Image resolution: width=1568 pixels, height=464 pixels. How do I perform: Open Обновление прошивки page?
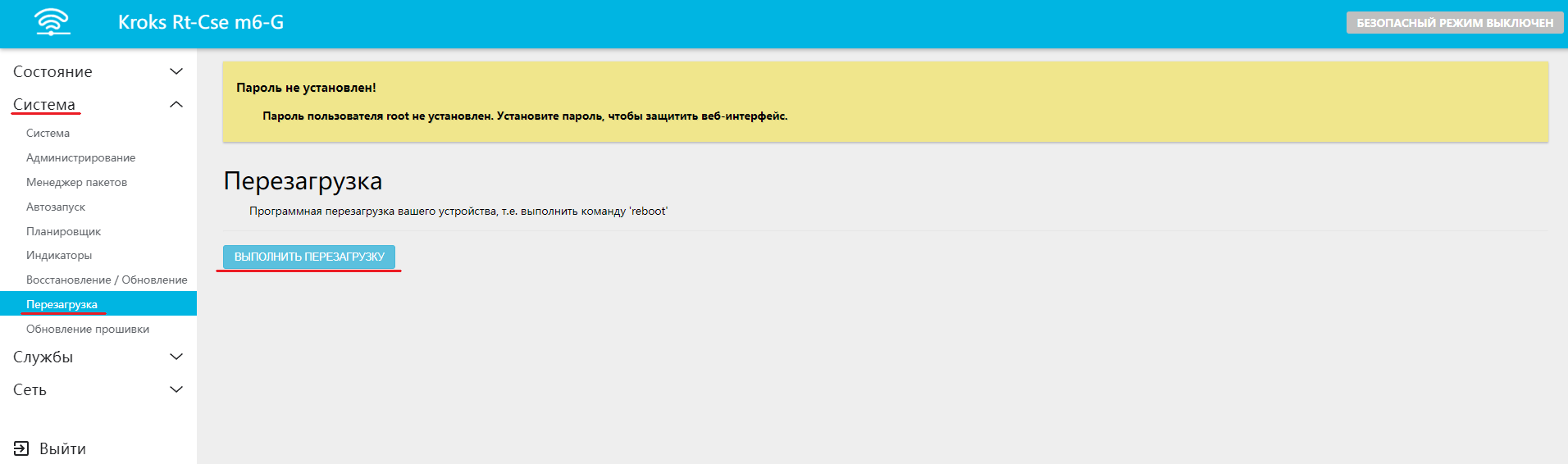[88, 329]
